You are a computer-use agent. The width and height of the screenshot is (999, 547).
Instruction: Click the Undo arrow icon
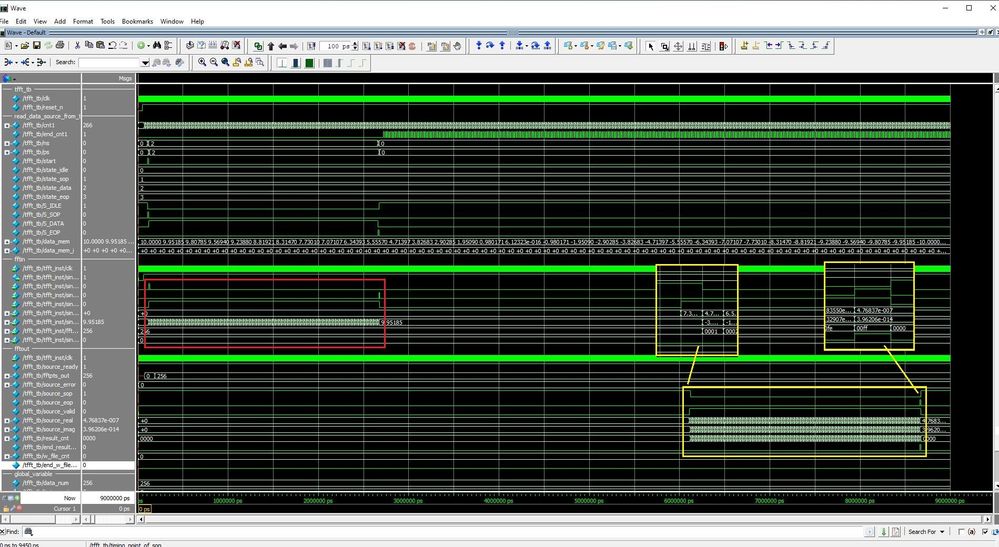pos(112,45)
